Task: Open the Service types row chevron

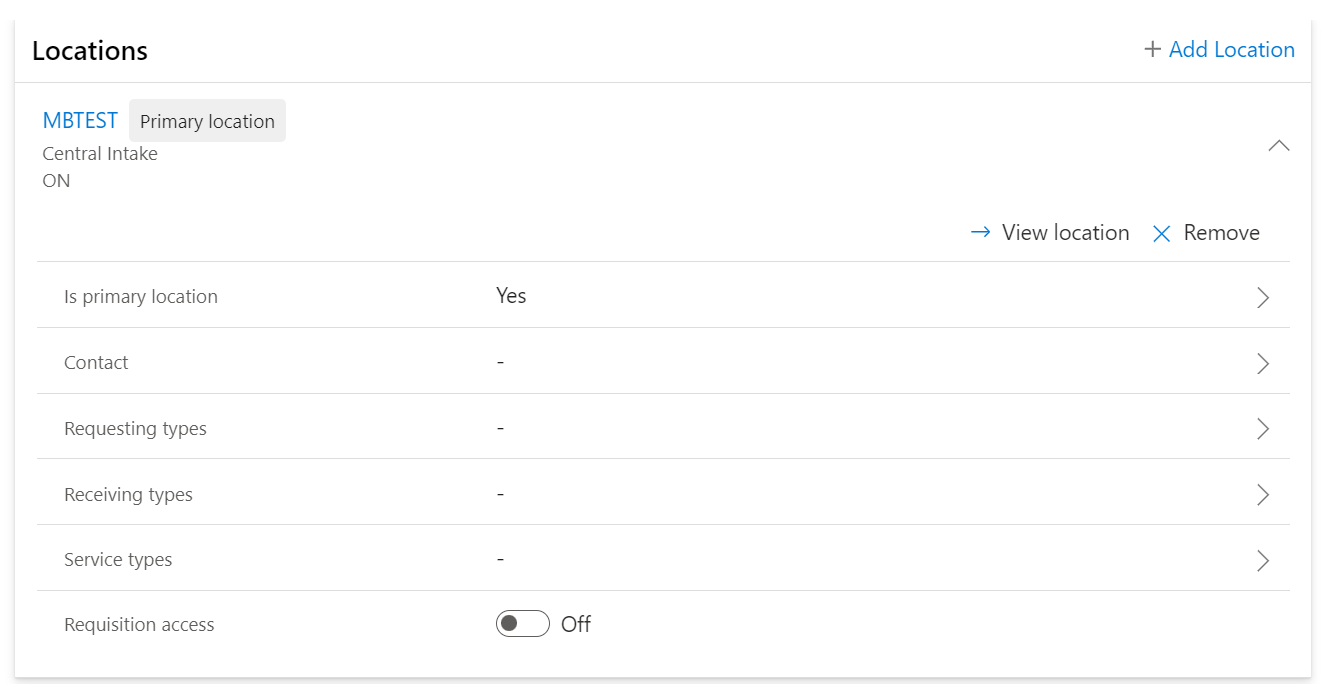Action: [x=1263, y=561]
